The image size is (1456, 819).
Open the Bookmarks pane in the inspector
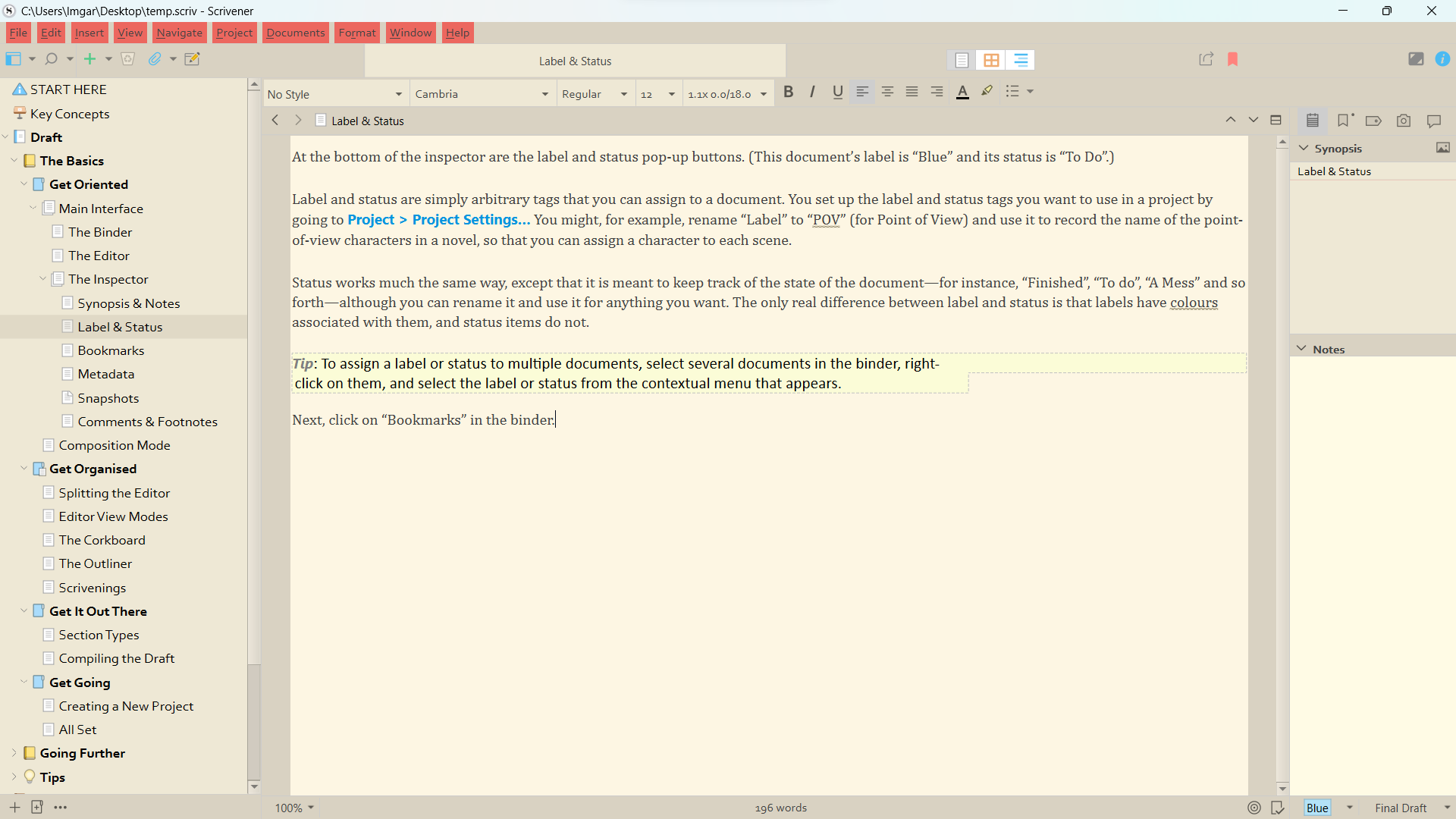tap(1344, 121)
